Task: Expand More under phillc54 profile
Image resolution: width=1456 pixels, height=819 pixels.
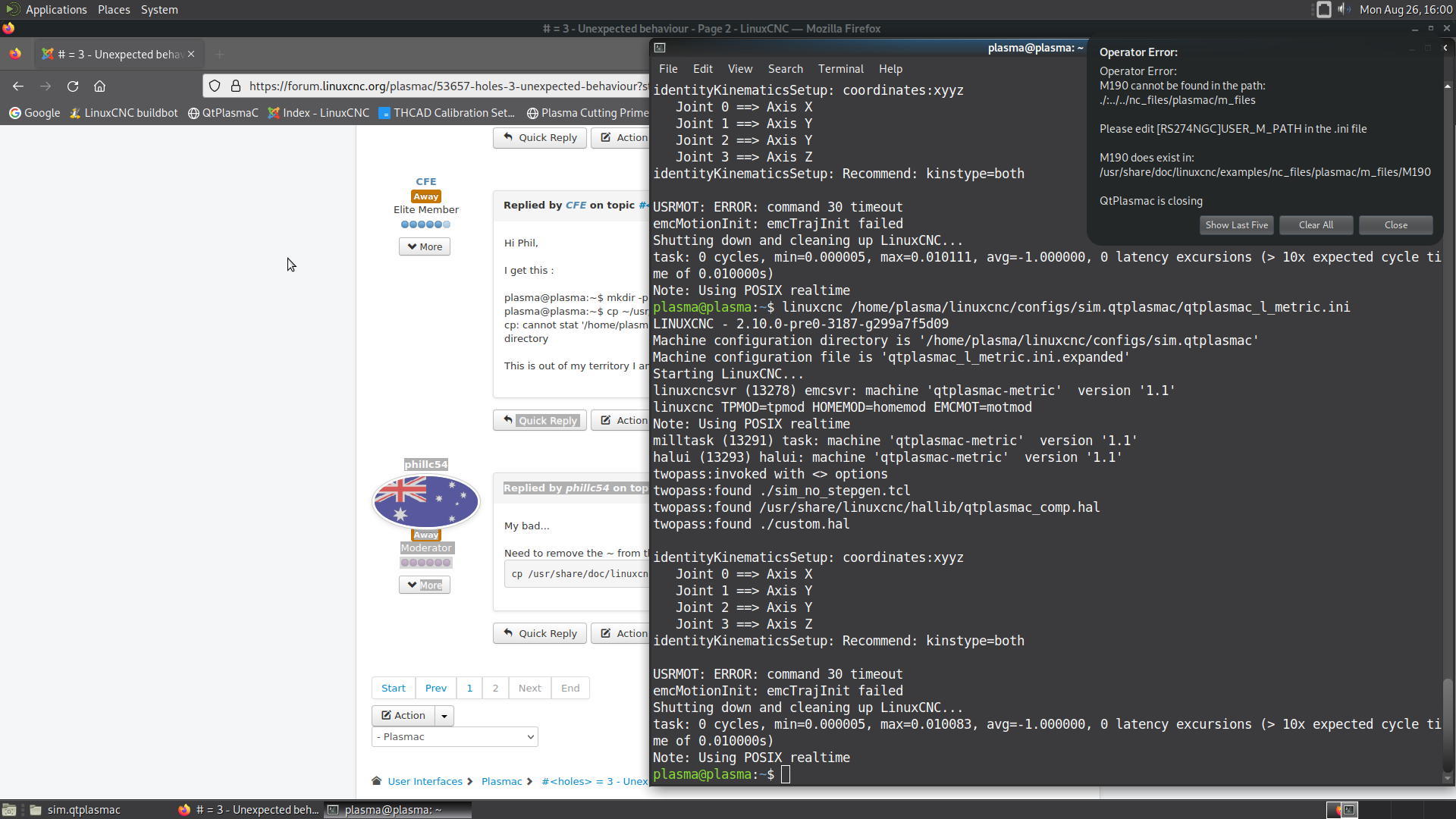Action: tap(425, 585)
